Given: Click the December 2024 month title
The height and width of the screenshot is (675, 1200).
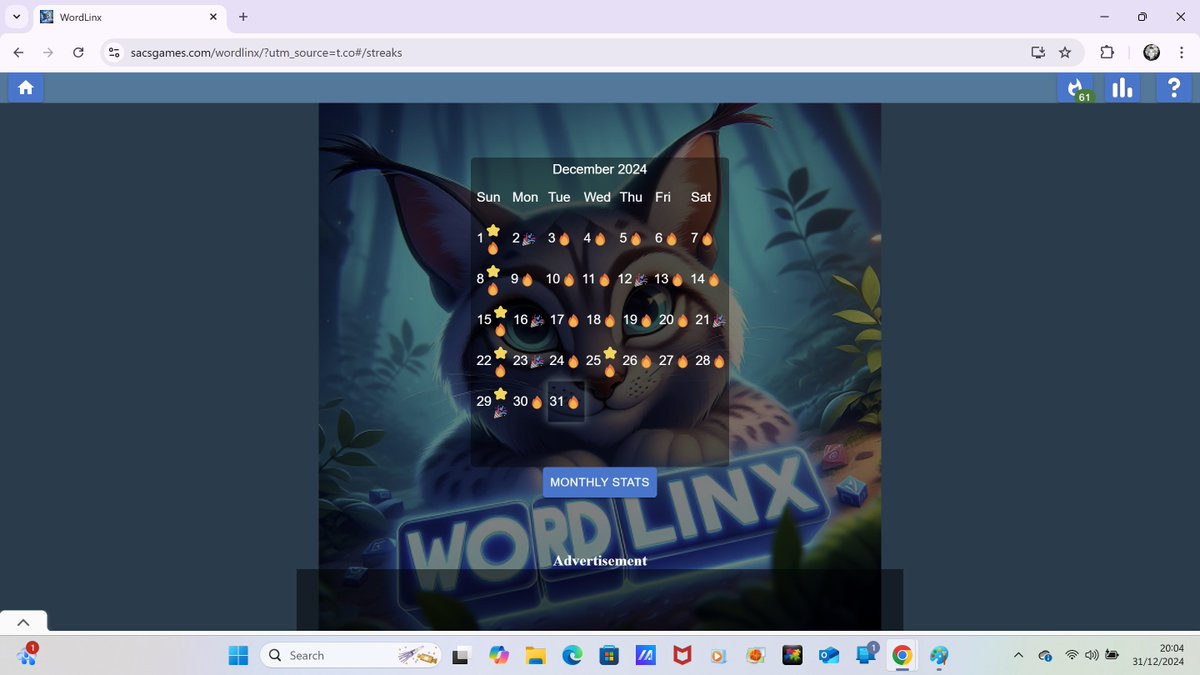Looking at the screenshot, I should 600,169.
